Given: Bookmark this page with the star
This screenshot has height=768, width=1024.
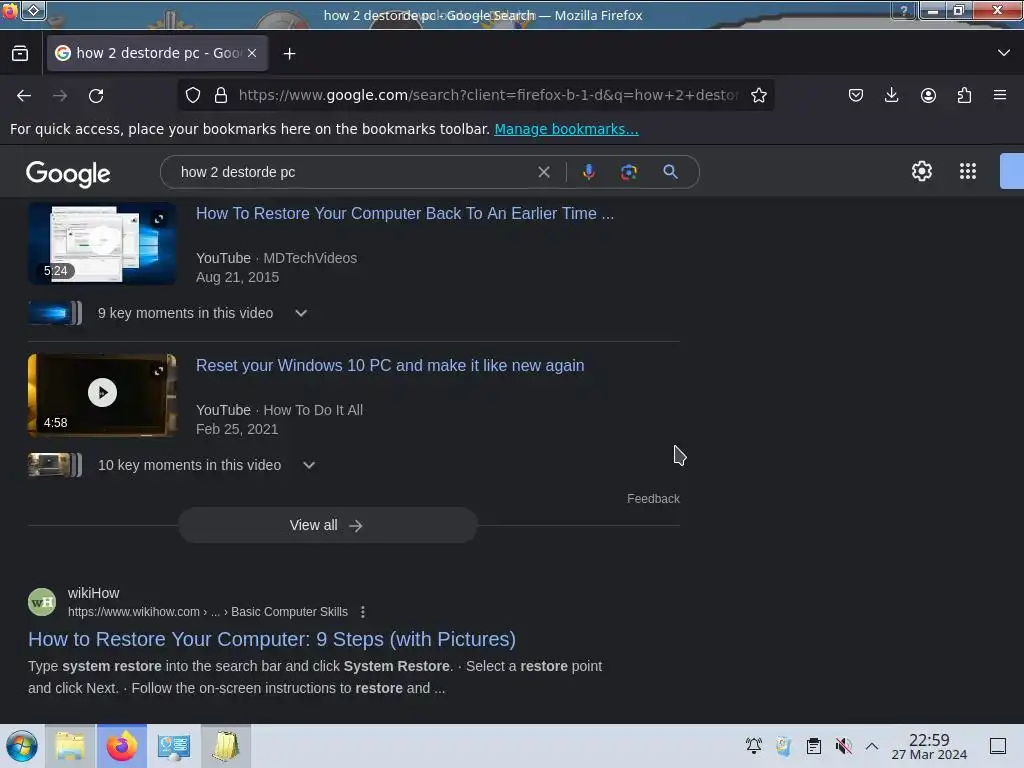Looking at the screenshot, I should (x=758, y=95).
